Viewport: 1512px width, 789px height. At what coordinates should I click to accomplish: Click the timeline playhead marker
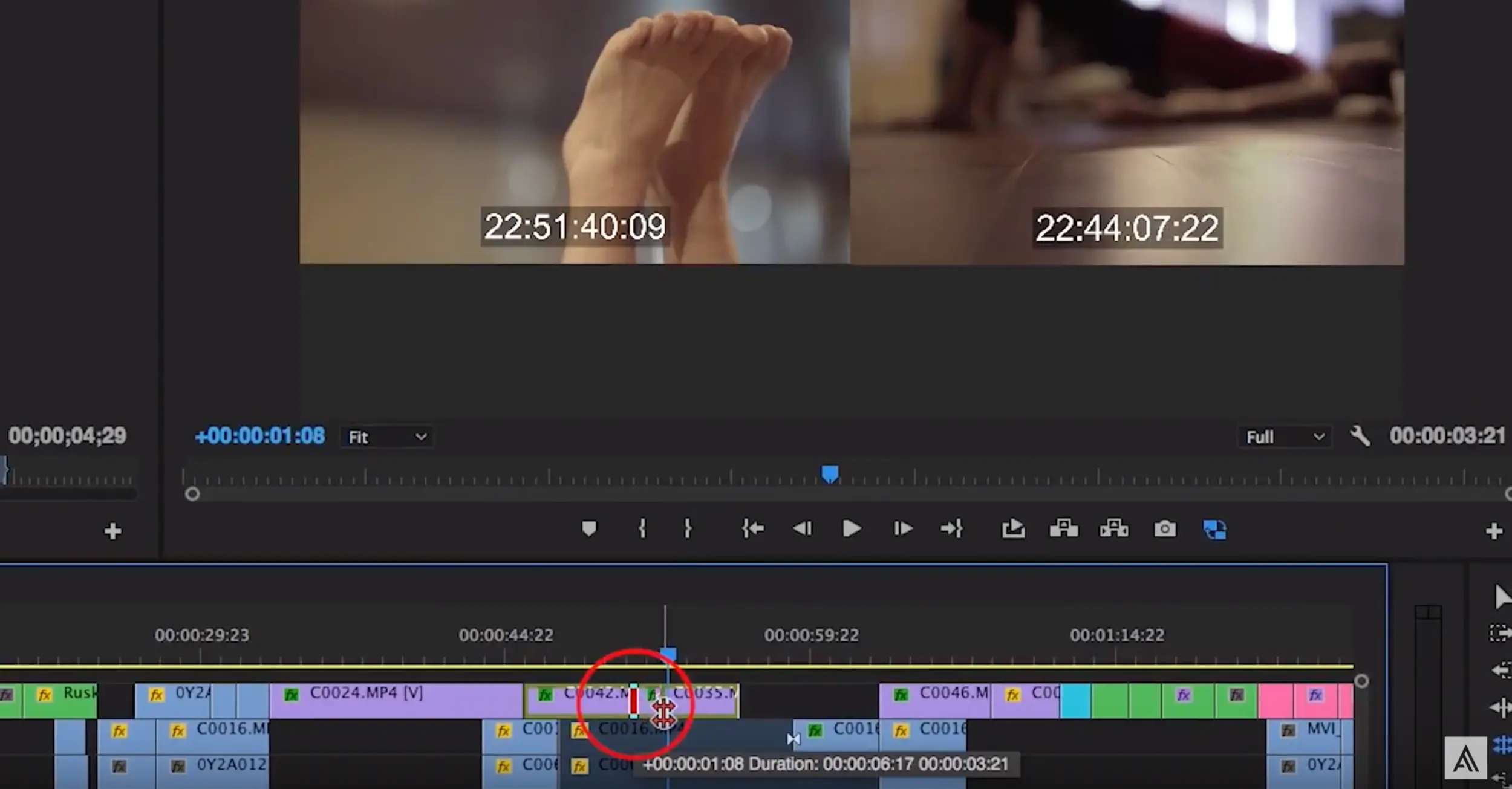[668, 654]
